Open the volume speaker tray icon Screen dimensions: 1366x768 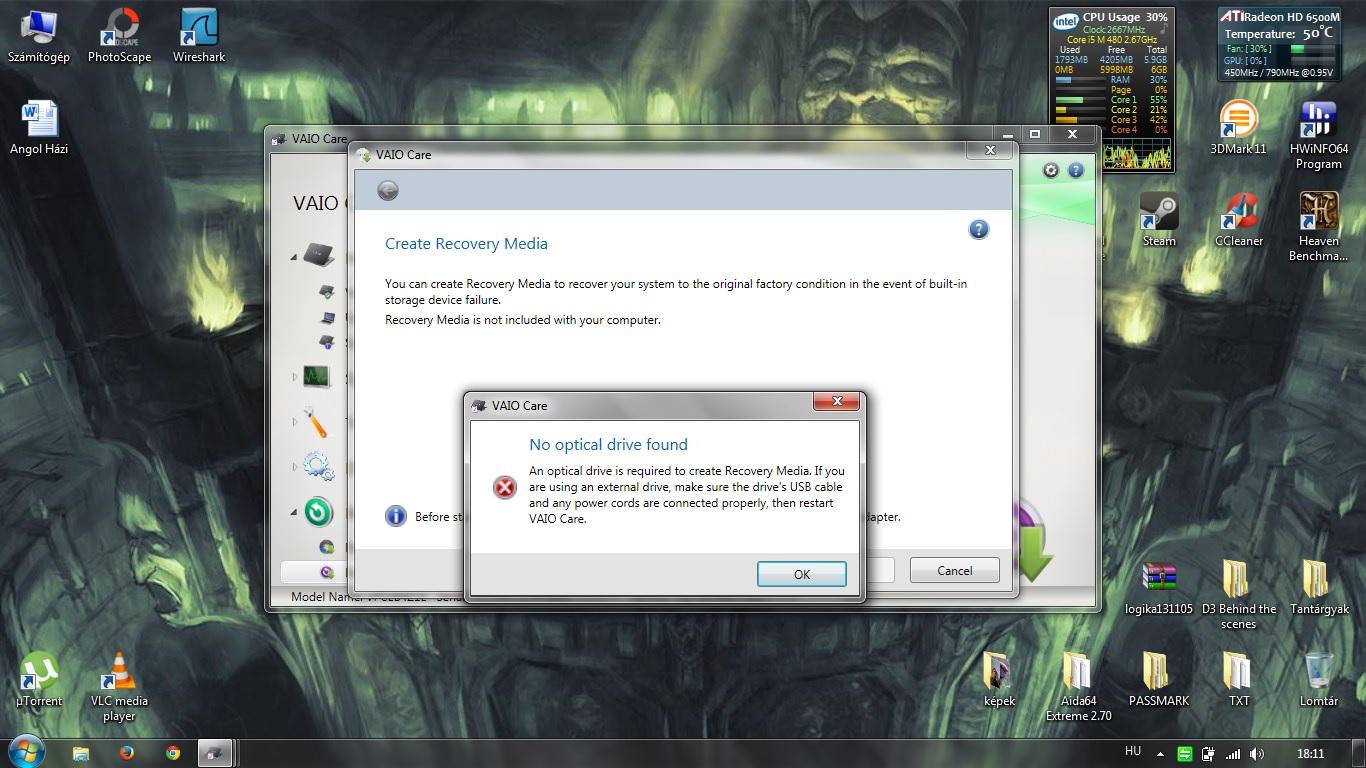pyautogui.click(x=1257, y=753)
